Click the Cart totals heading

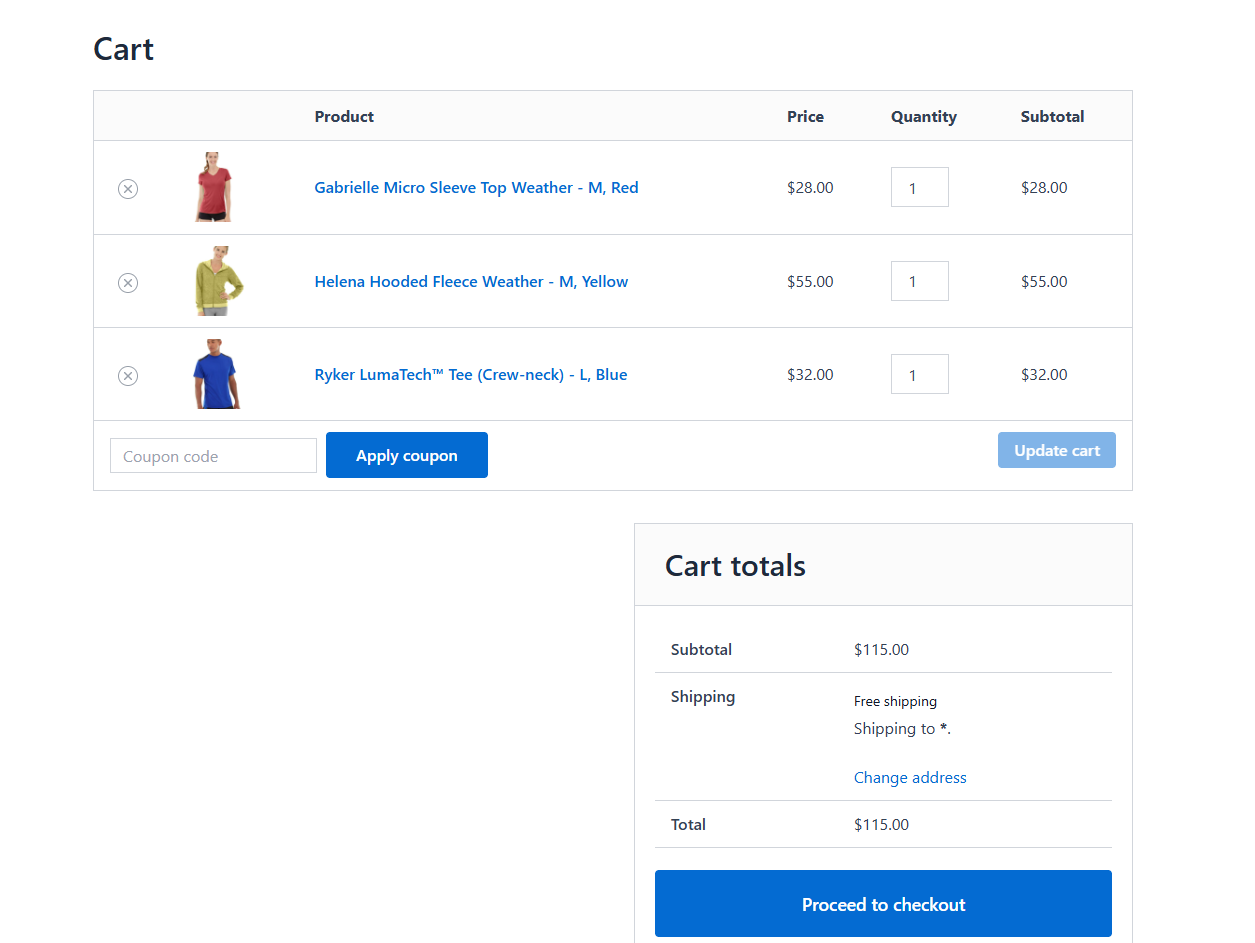coord(735,565)
